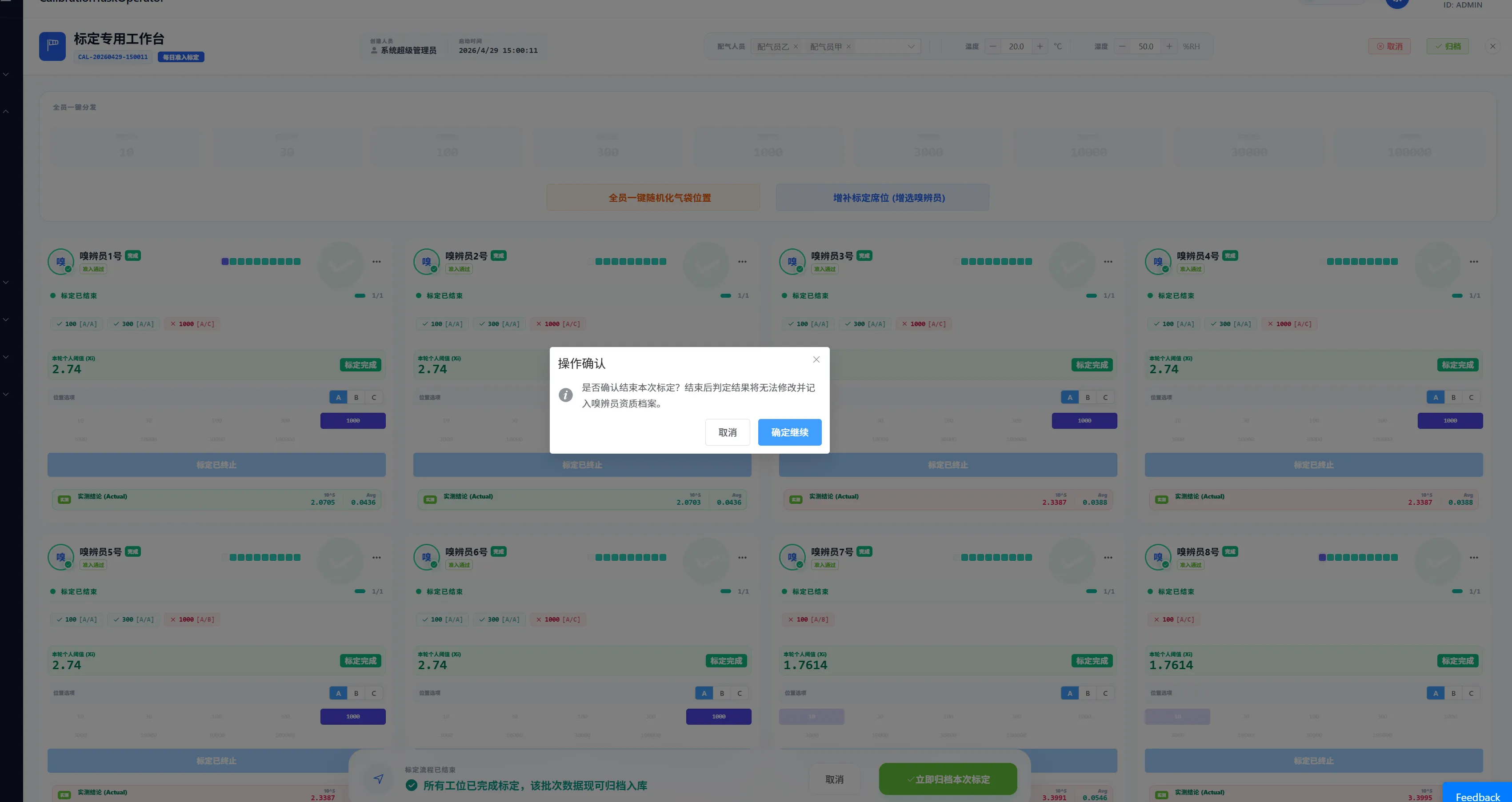Screen dimensions: 1512x802
Task: Click avatar icon of 嗅辨员4号
Action: point(1157,262)
